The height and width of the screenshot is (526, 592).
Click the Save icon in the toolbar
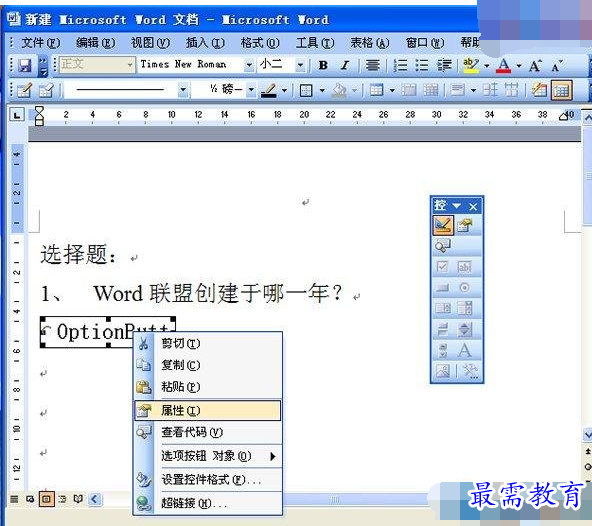point(25,65)
